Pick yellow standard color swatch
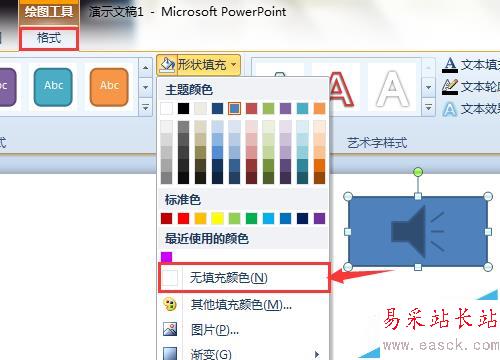Screen dimensions: 500x360 (x=217, y=219)
